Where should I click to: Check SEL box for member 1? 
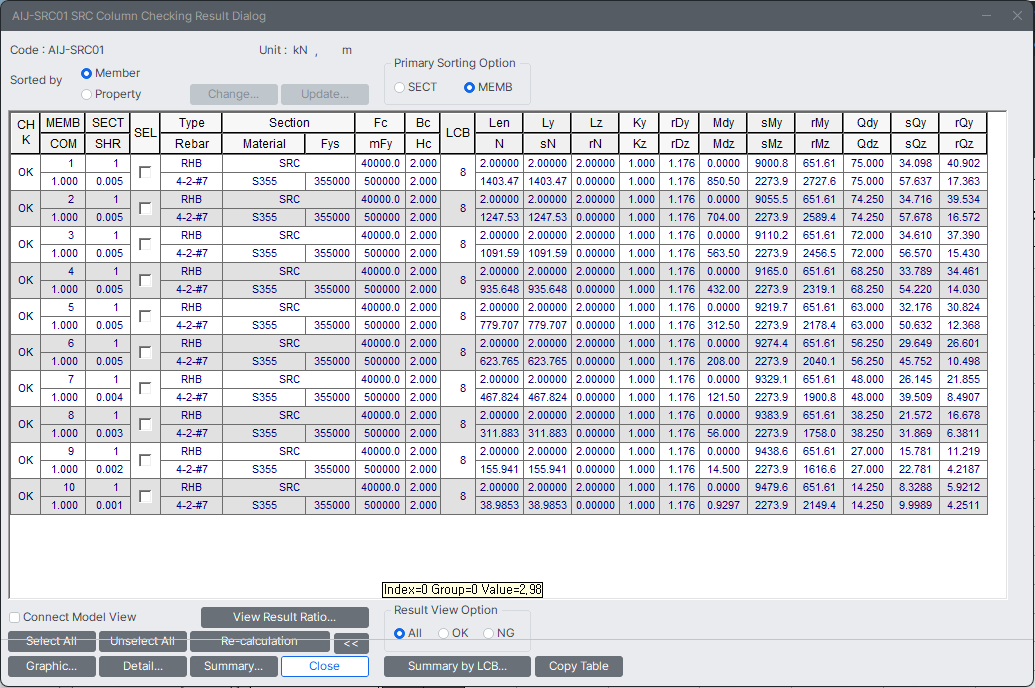tap(145, 172)
